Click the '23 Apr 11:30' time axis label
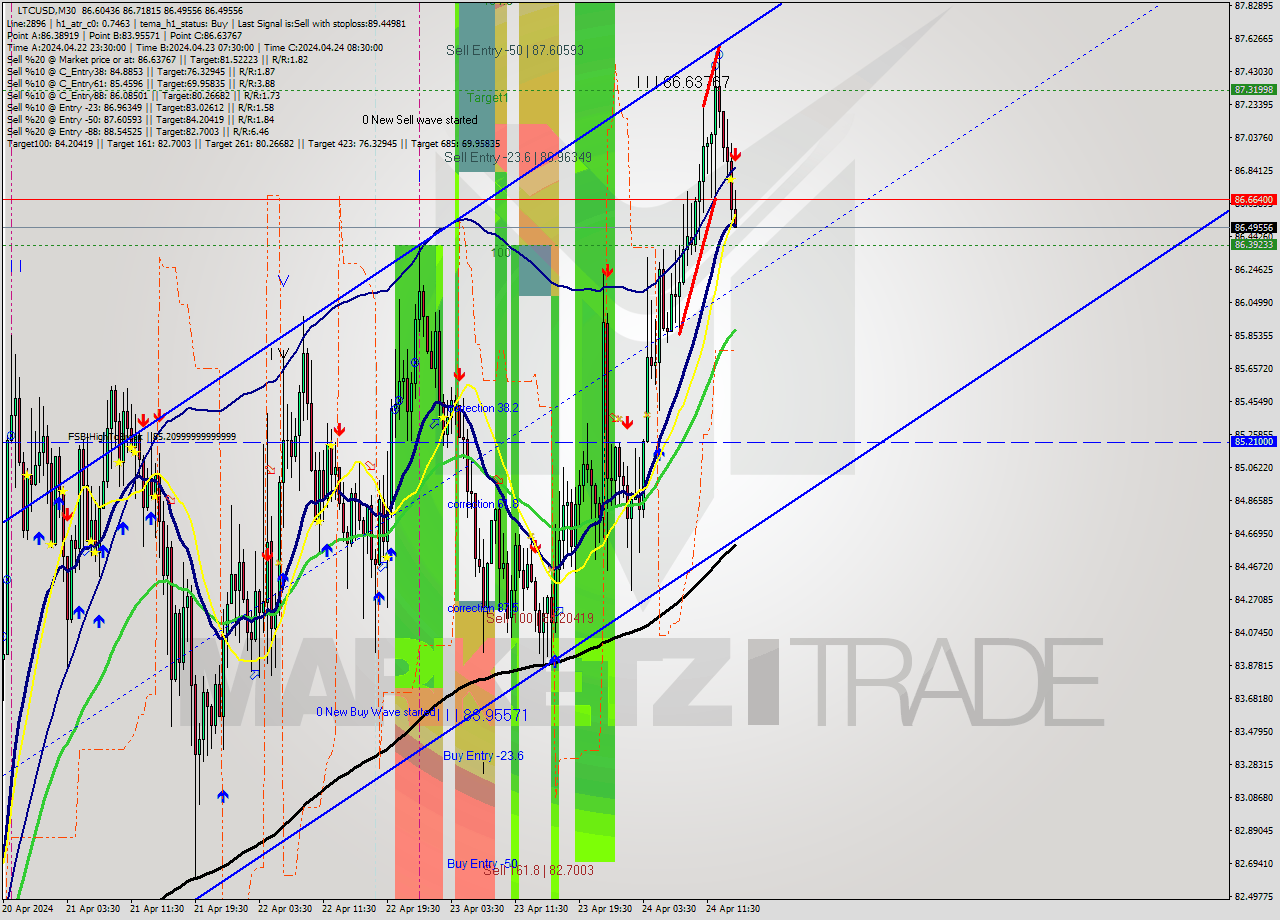 click(x=541, y=909)
